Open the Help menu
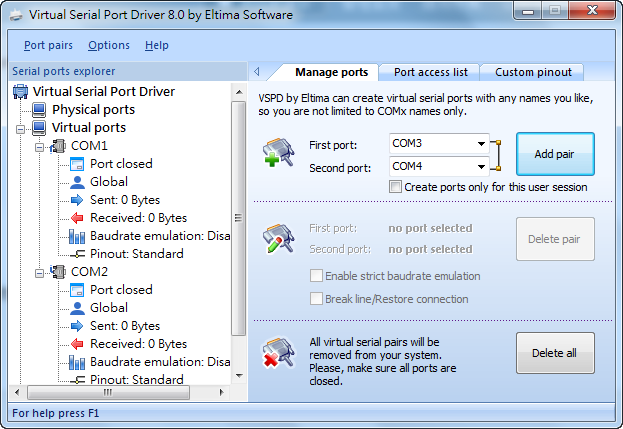The height and width of the screenshot is (429, 623). [157, 45]
